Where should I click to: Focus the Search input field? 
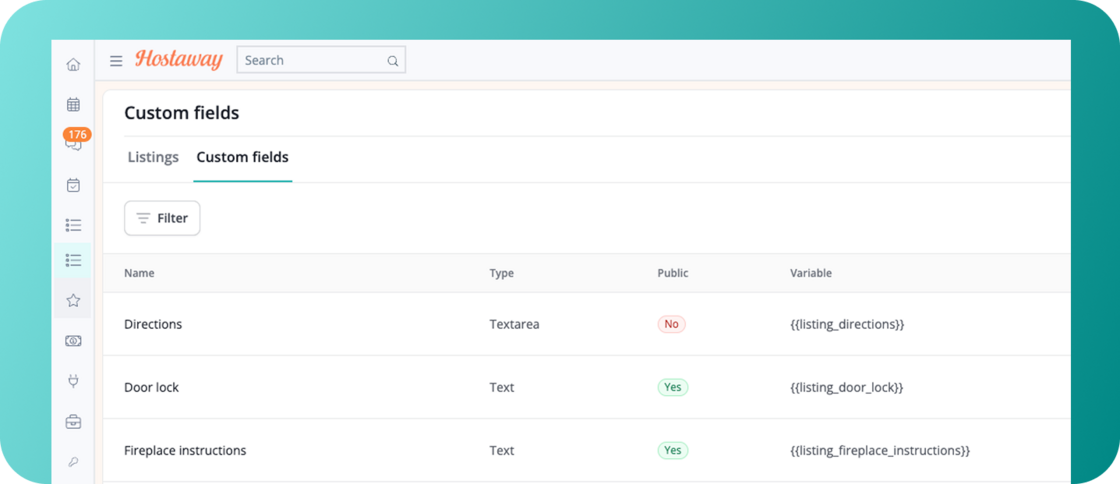[321, 60]
